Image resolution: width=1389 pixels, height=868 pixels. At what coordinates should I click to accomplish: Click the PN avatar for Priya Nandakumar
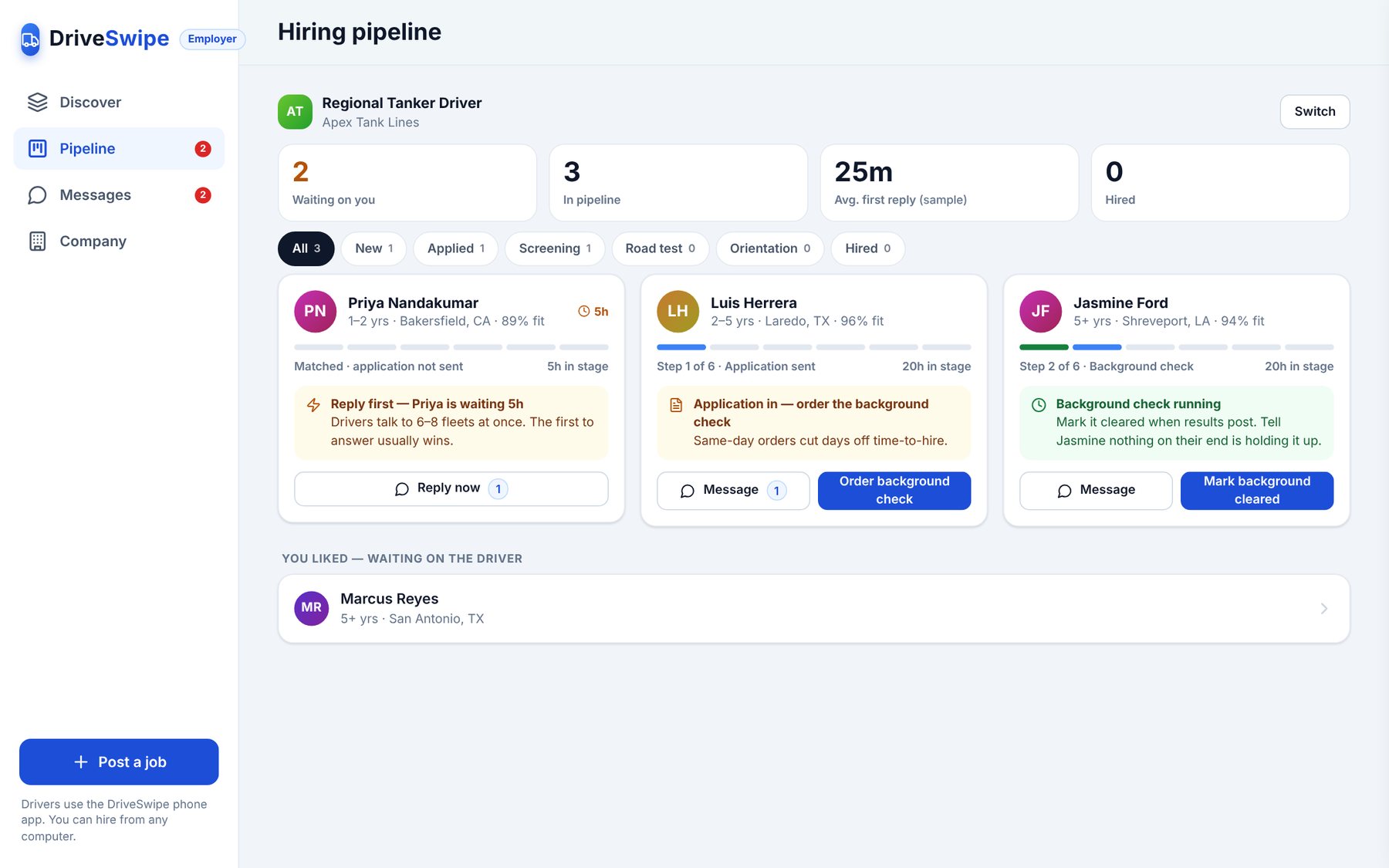[x=315, y=311]
